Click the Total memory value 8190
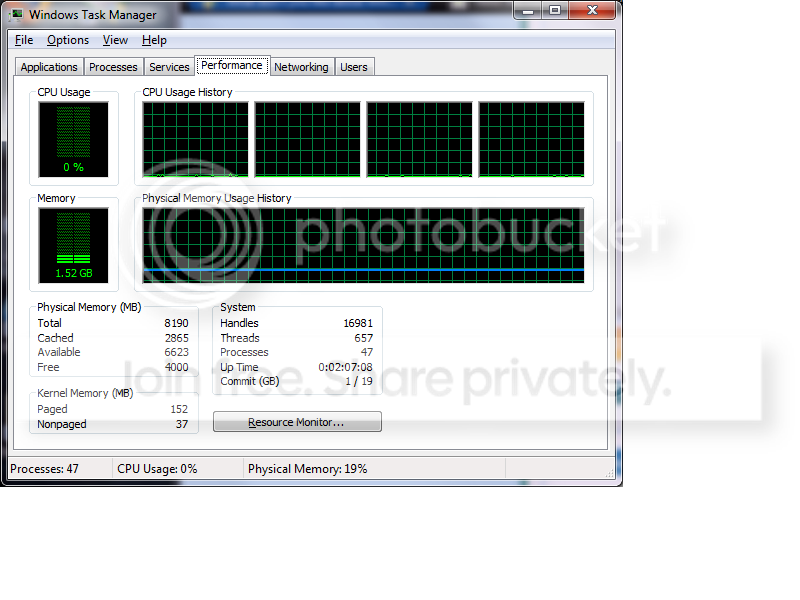 click(177, 323)
